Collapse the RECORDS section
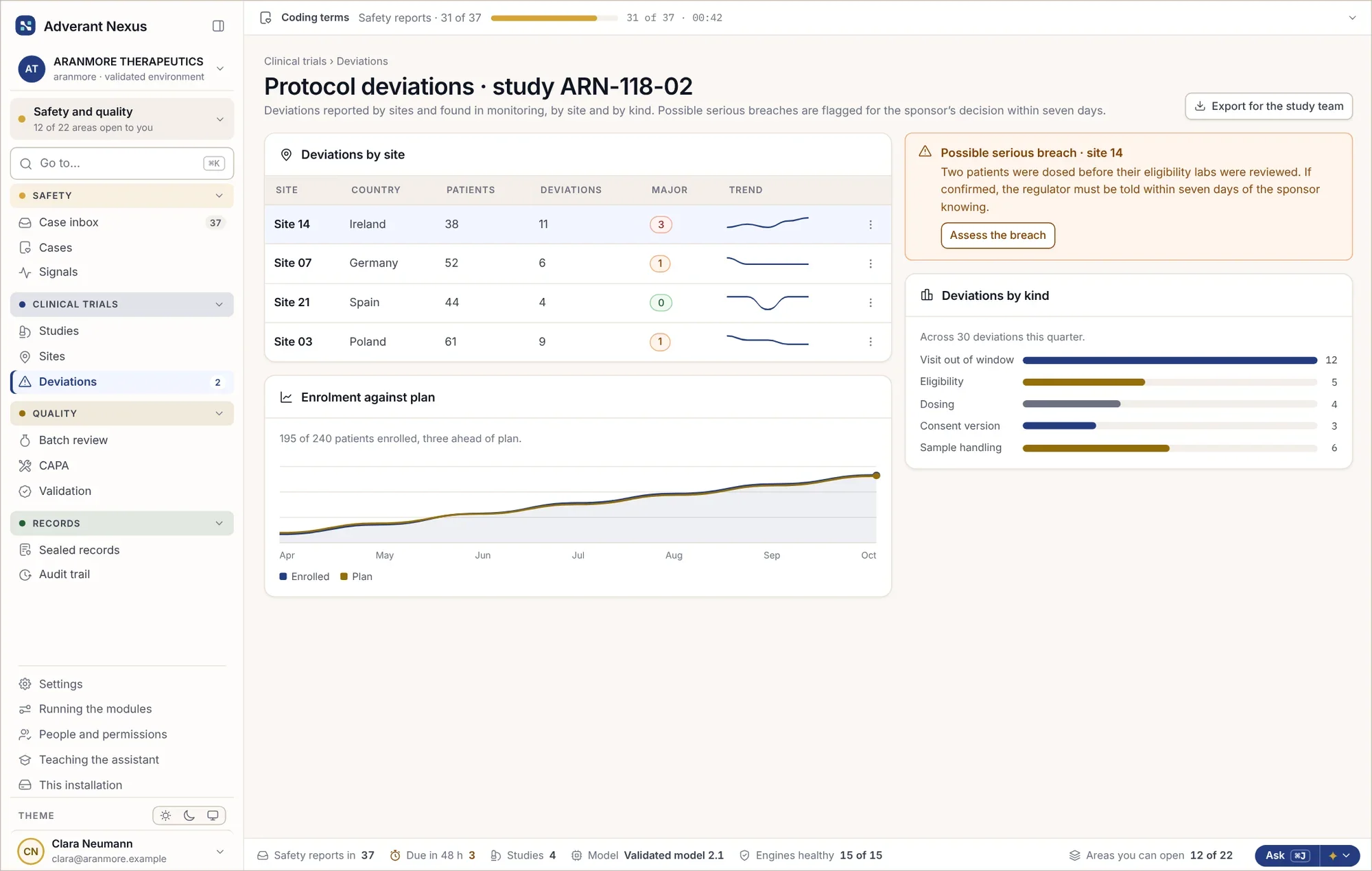The image size is (1372, 871). pyautogui.click(x=122, y=523)
